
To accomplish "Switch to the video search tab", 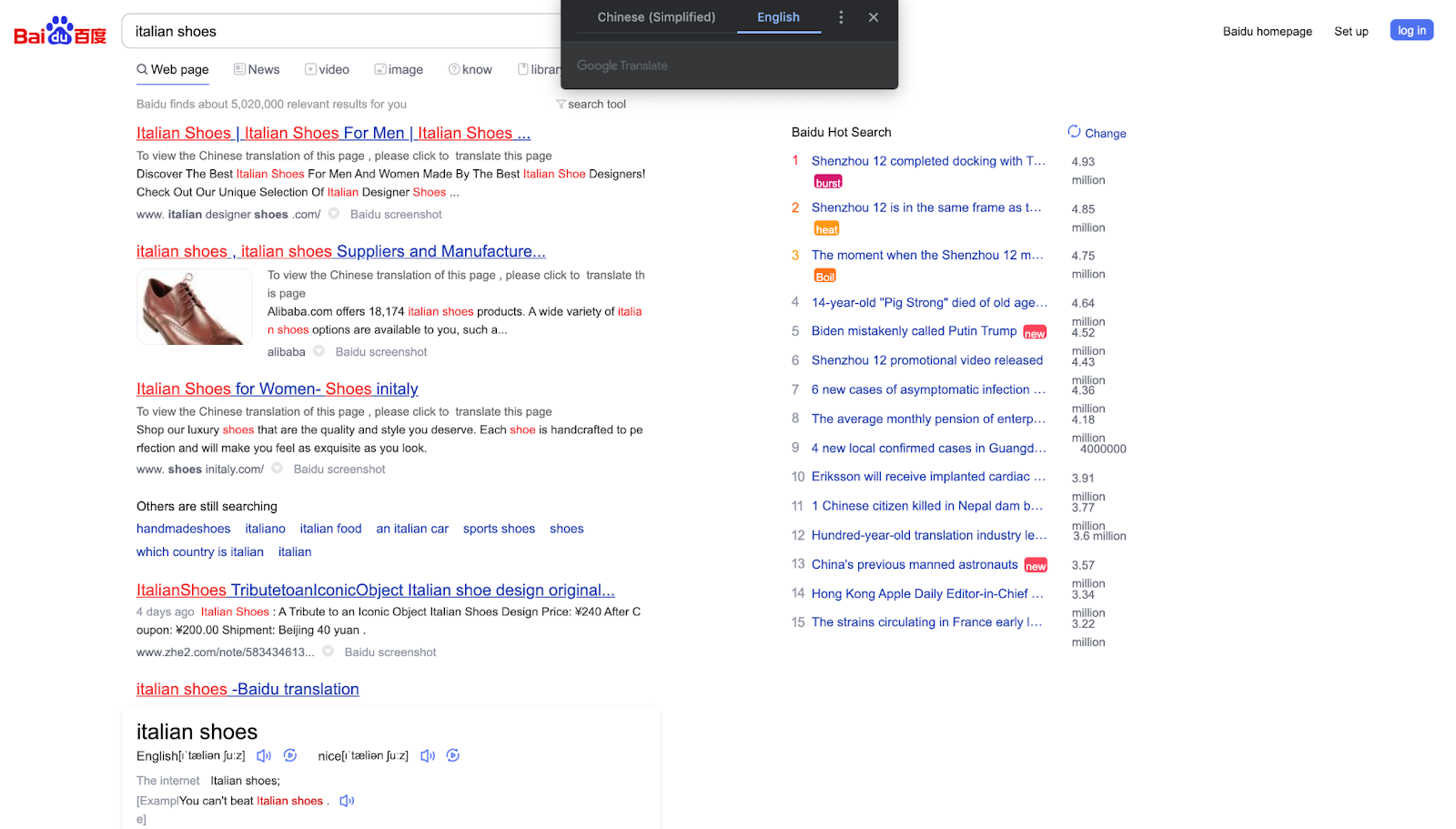I will [x=328, y=70].
